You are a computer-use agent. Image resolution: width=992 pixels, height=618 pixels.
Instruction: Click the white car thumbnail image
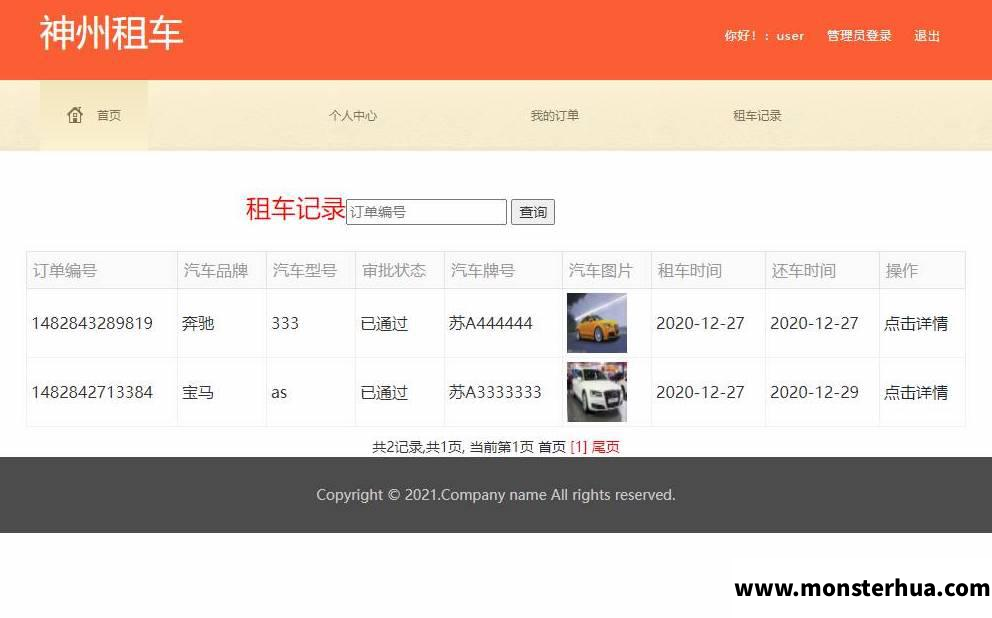597,392
